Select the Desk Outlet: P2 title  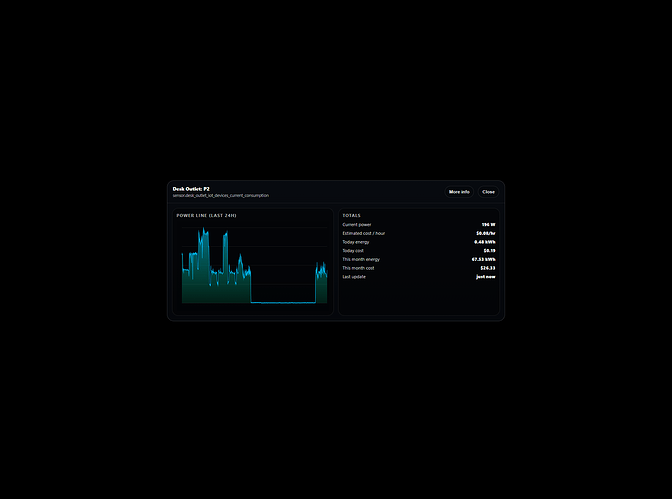(x=191, y=189)
